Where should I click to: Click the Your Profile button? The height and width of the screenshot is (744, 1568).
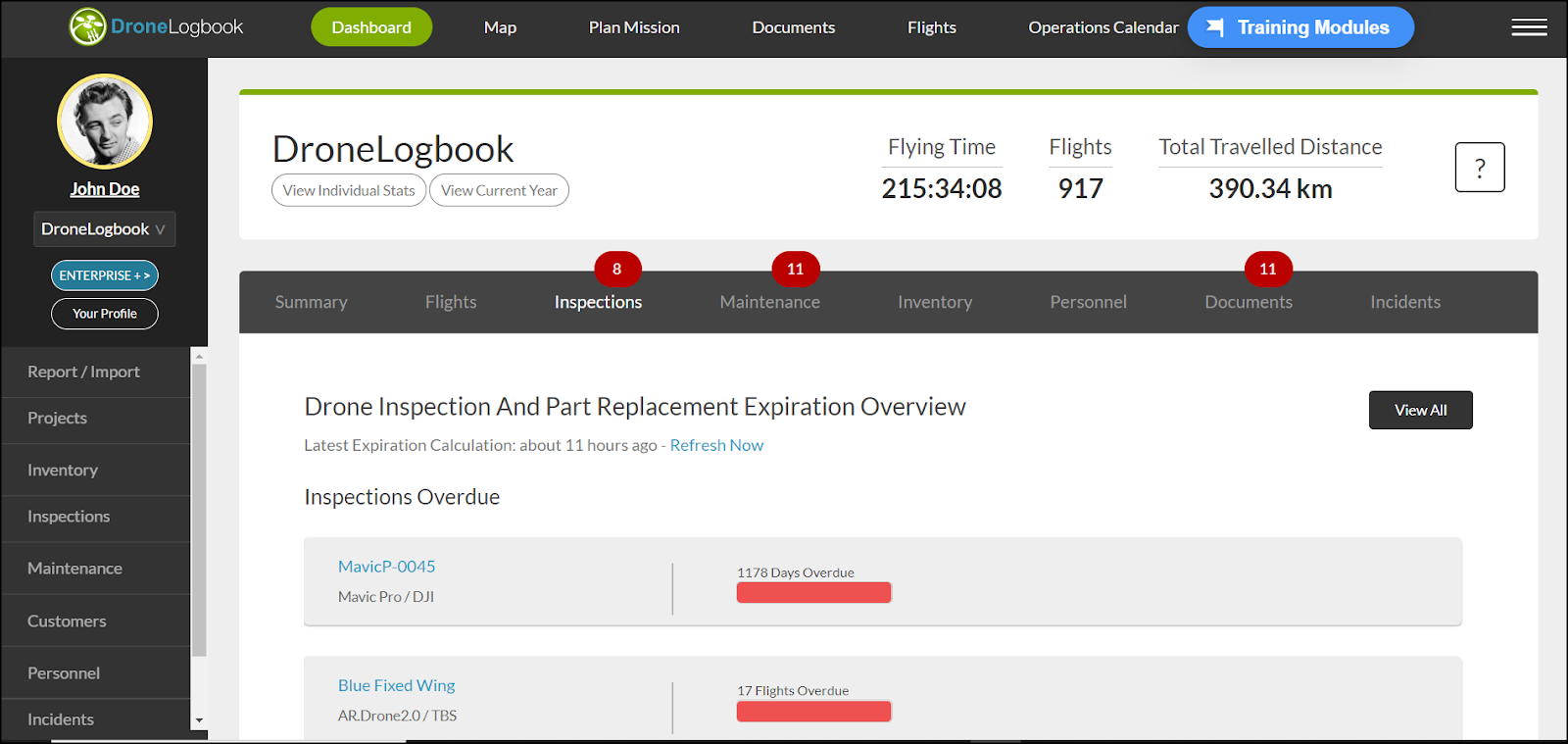click(105, 314)
